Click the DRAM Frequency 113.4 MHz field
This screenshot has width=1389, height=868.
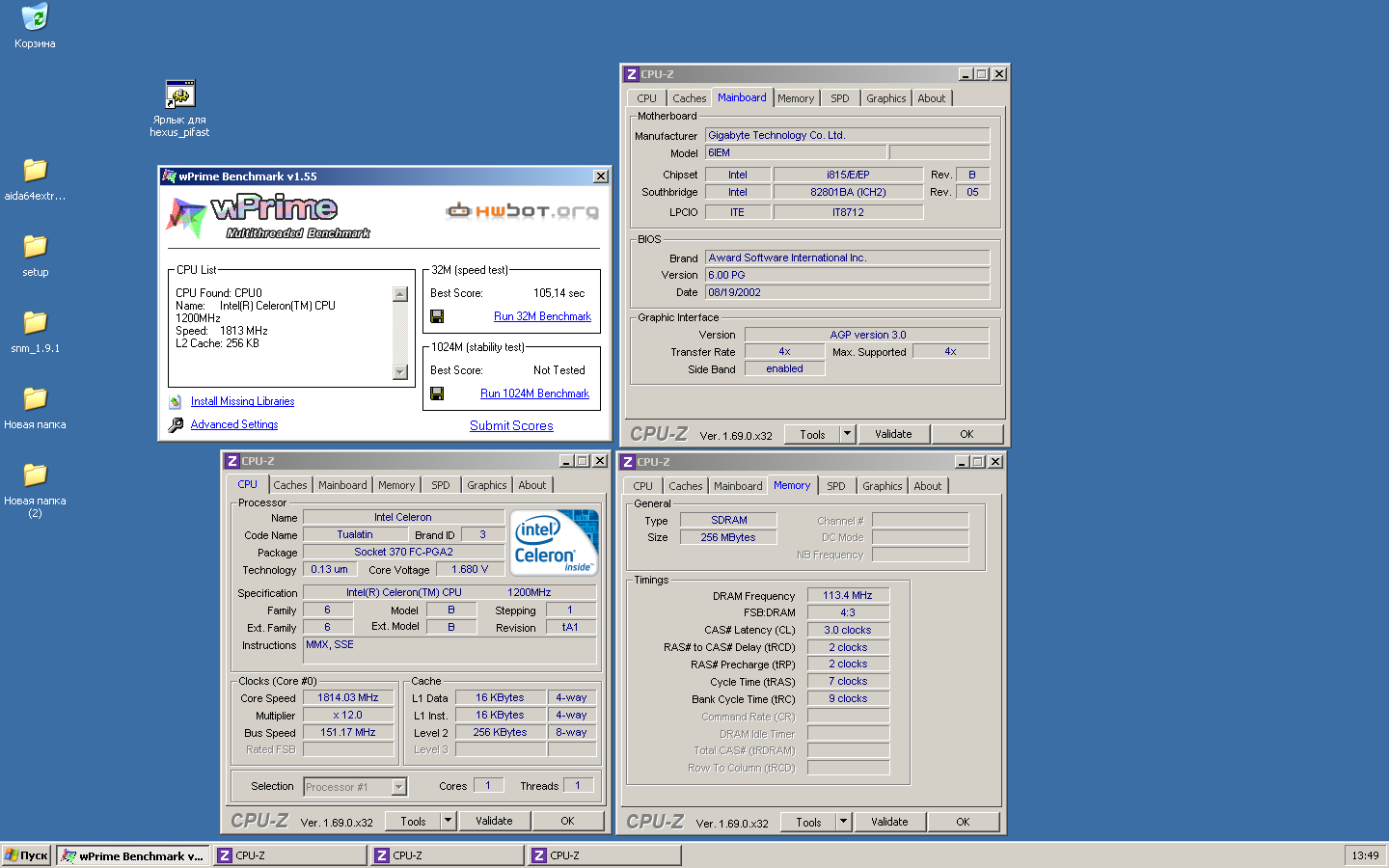[848, 595]
